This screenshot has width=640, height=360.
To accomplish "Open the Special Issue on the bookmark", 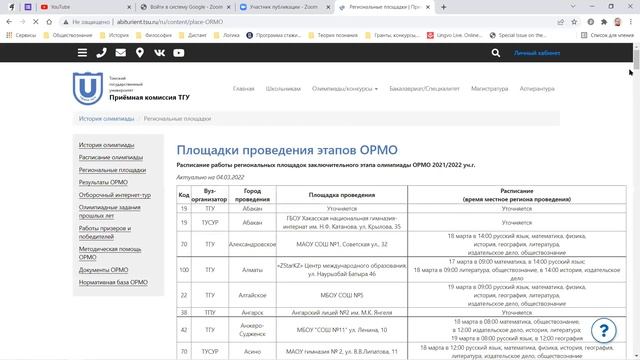I will [x=518, y=35].
